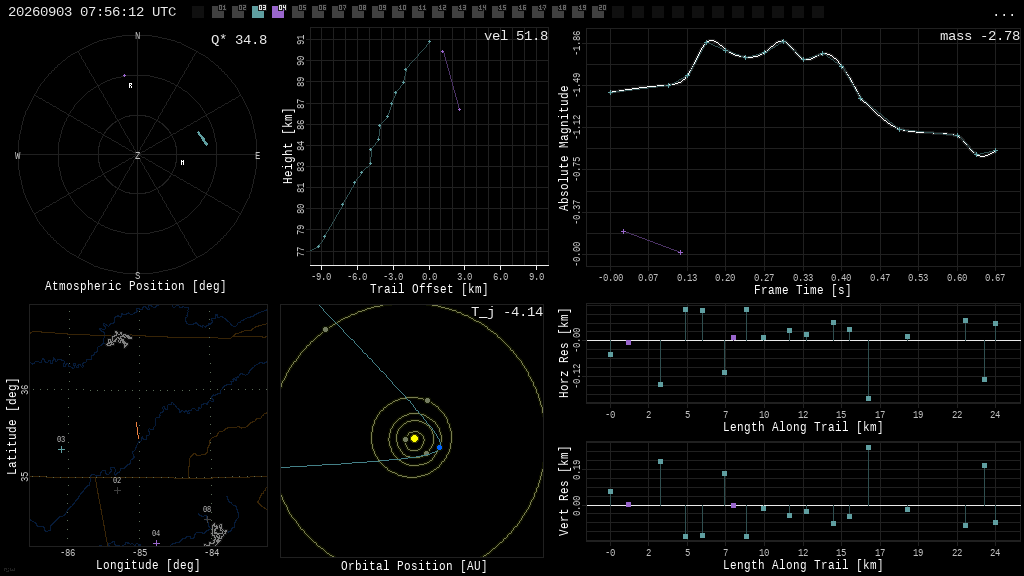The width and height of the screenshot is (1024, 576).
Task: Select station box 02 in top bar
Action: click(x=238, y=12)
